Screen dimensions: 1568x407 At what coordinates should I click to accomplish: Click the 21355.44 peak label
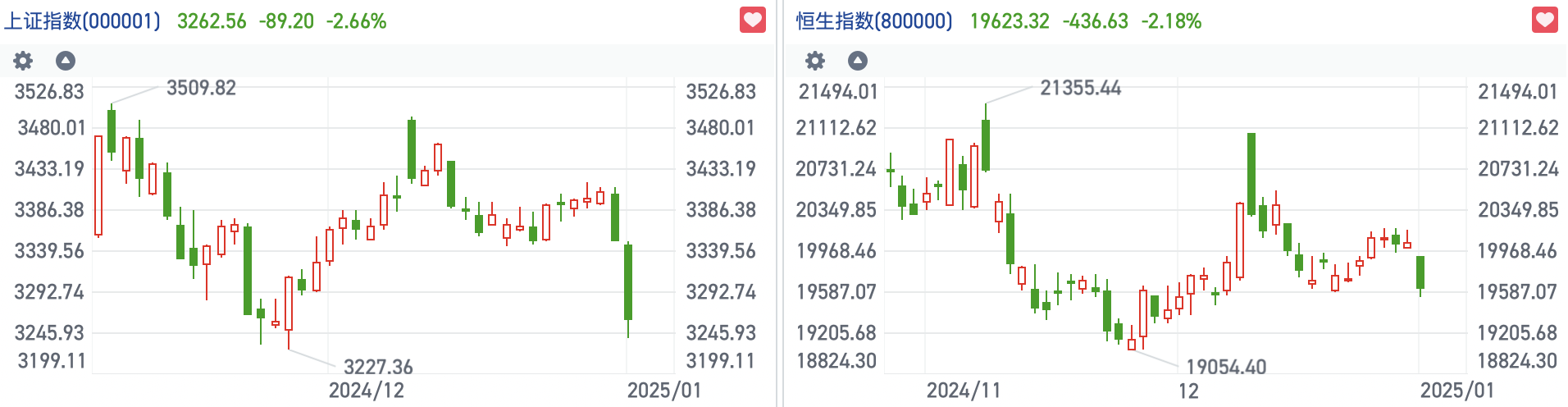coord(1080,88)
